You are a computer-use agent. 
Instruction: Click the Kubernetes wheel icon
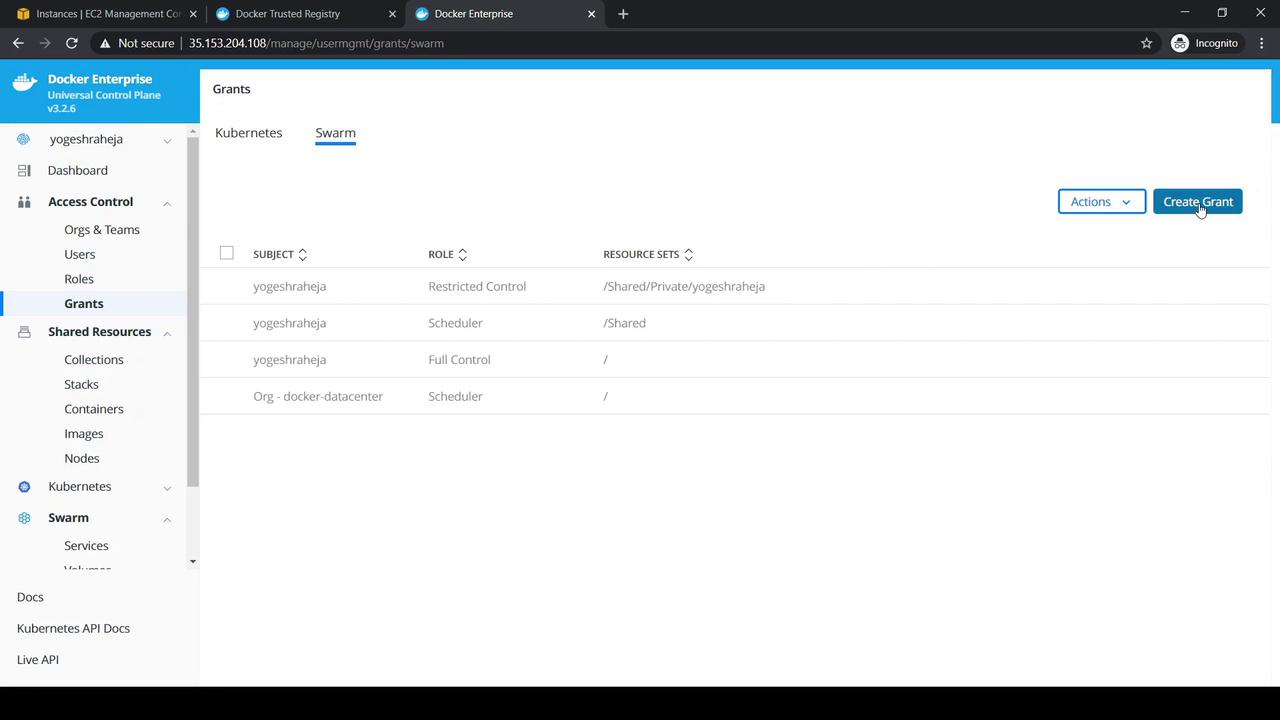(24, 487)
